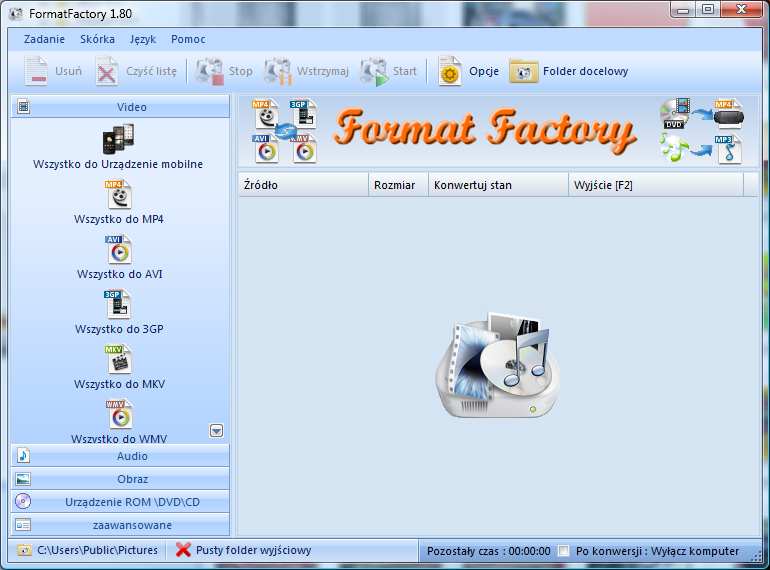Click the Konwertuj stan column header
Screen dimensions: 770x570
[x=498, y=185]
